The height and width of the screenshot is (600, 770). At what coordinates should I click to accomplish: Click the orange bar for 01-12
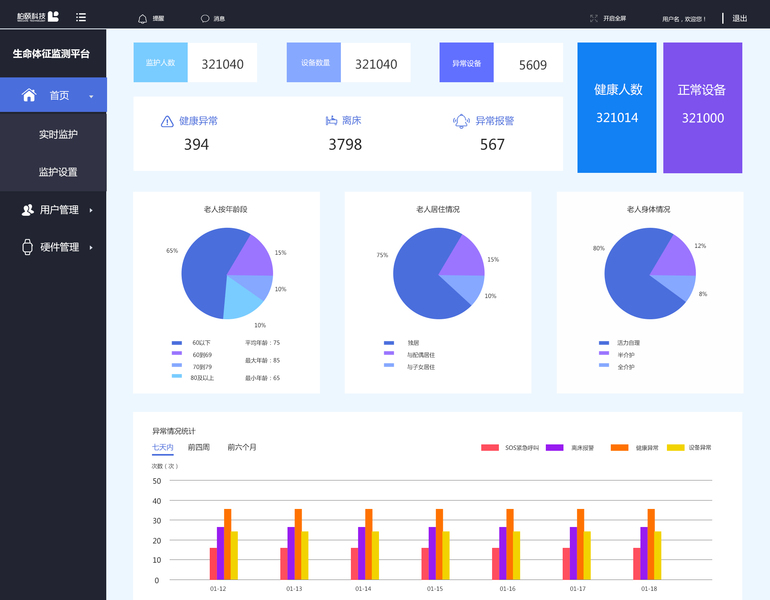point(228,544)
